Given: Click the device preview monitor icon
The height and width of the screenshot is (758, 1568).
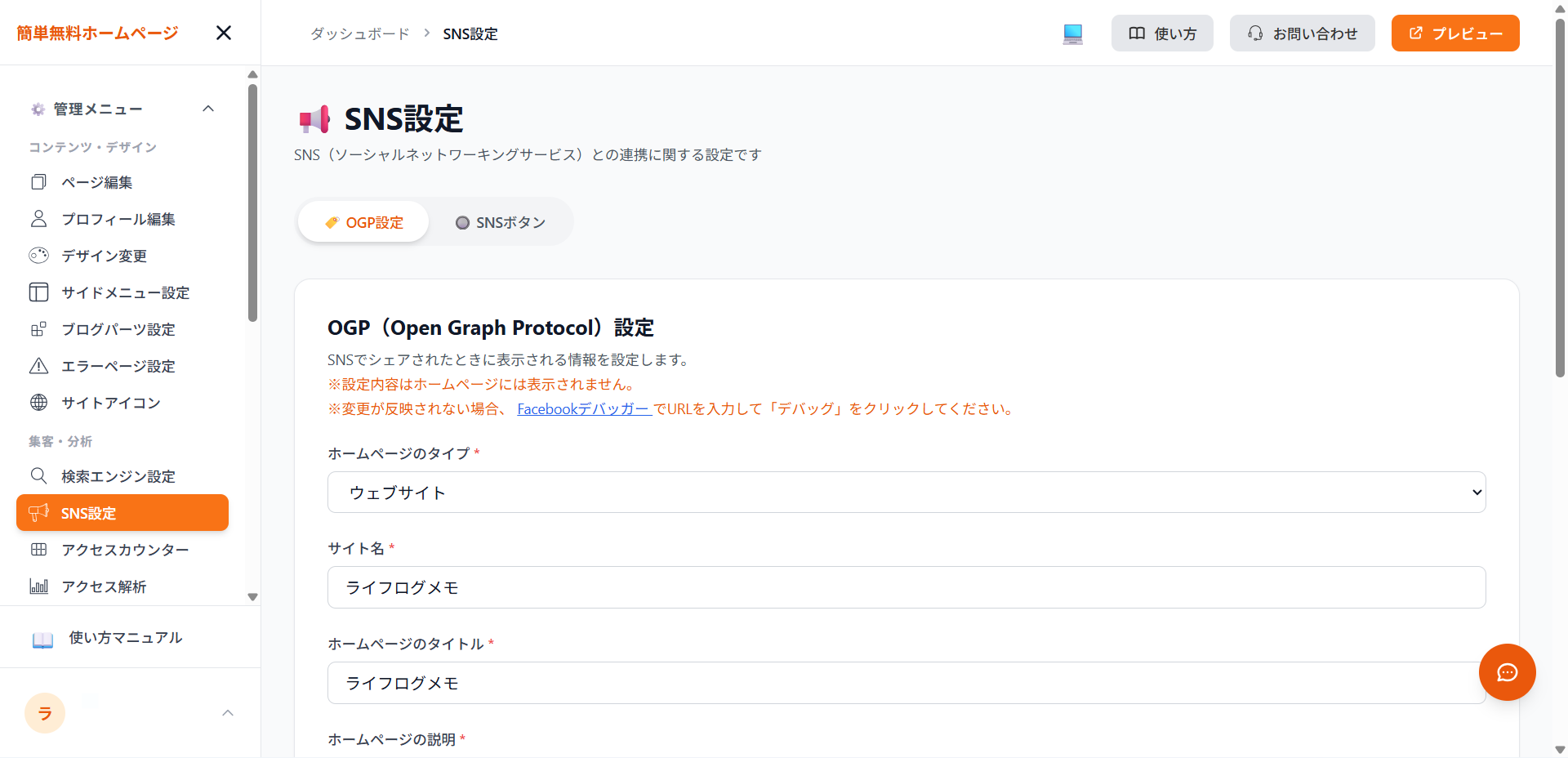Looking at the screenshot, I should pyautogui.click(x=1073, y=33).
